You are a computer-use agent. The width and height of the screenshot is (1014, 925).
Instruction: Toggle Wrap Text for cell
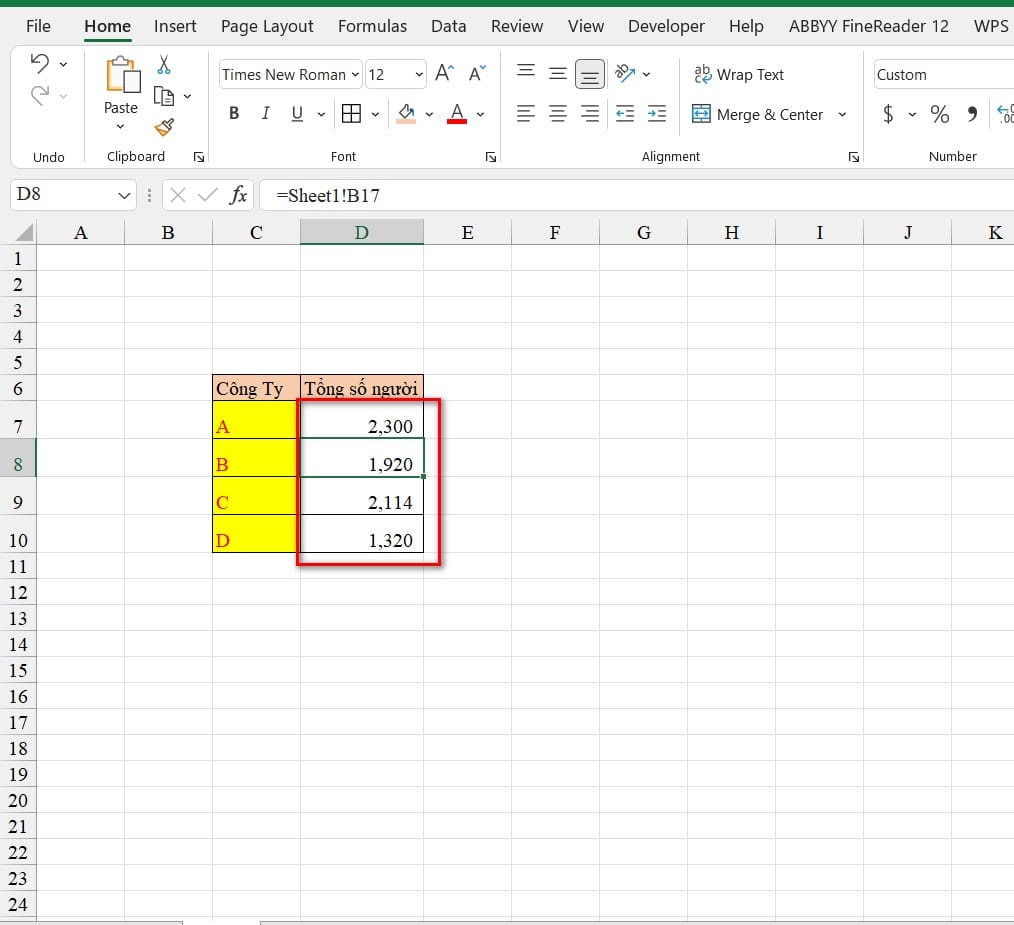pos(739,74)
